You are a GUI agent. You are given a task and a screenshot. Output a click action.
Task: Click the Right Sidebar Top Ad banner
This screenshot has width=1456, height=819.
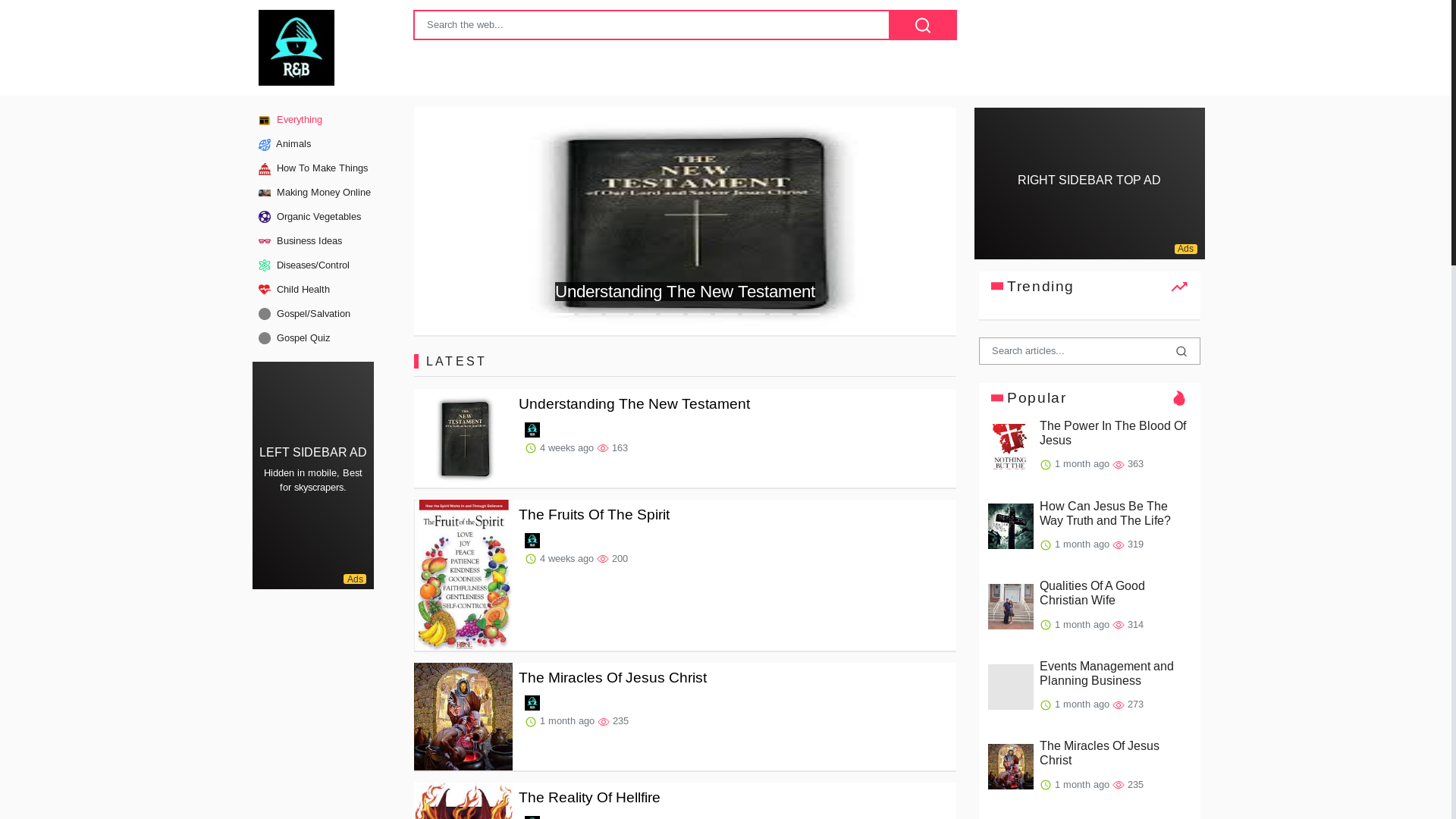(x=1089, y=184)
